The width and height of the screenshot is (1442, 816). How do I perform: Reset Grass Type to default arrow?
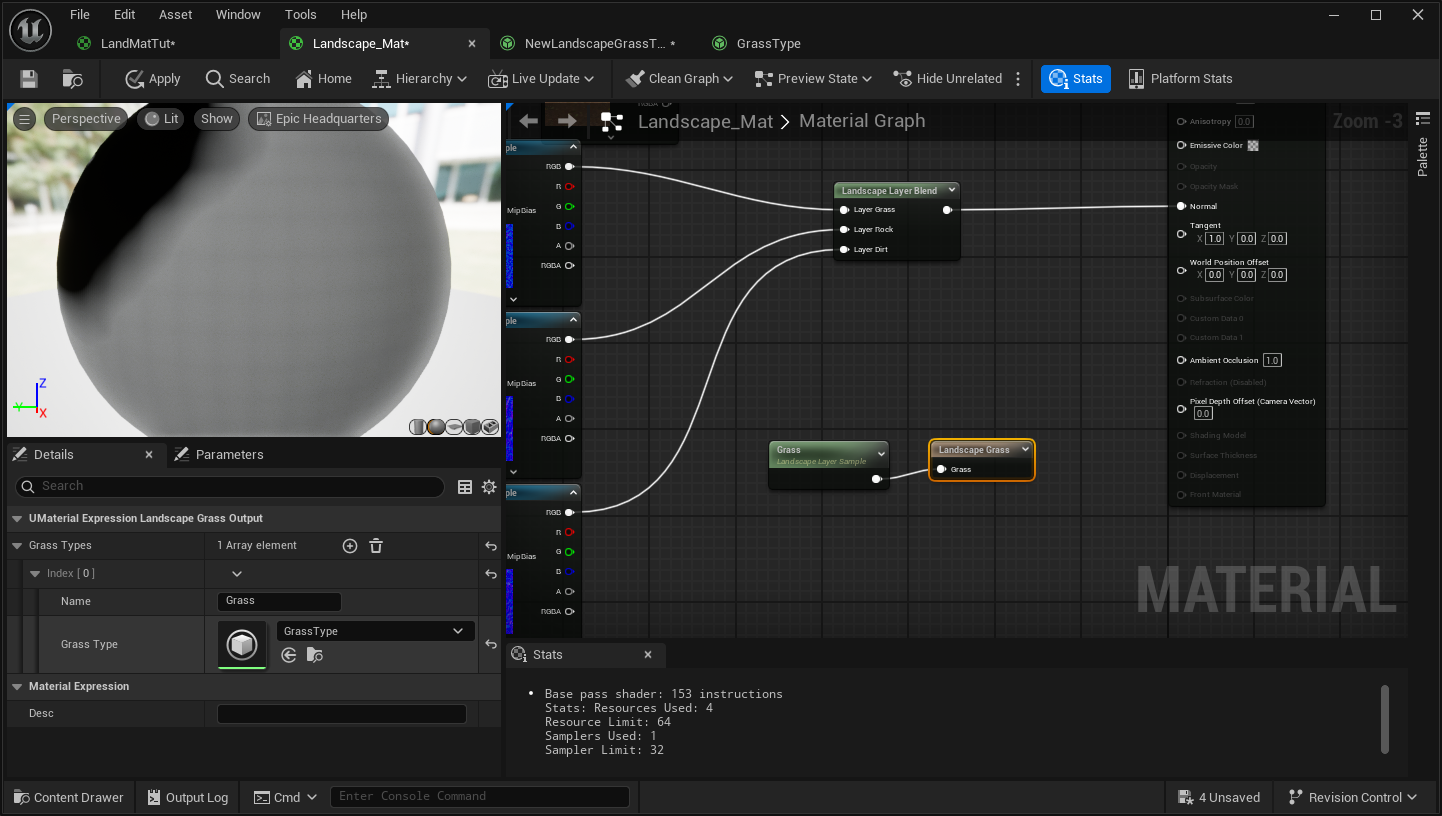pyautogui.click(x=491, y=645)
